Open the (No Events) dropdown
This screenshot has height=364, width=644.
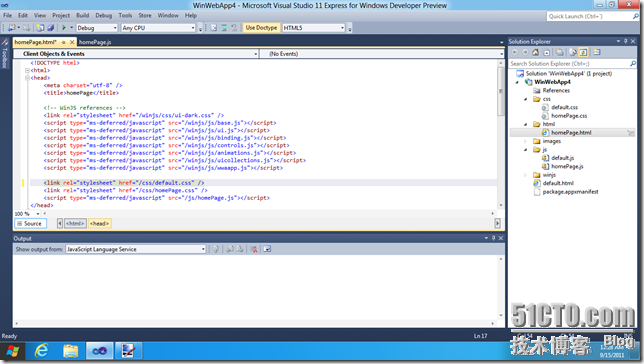tap(501, 54)
